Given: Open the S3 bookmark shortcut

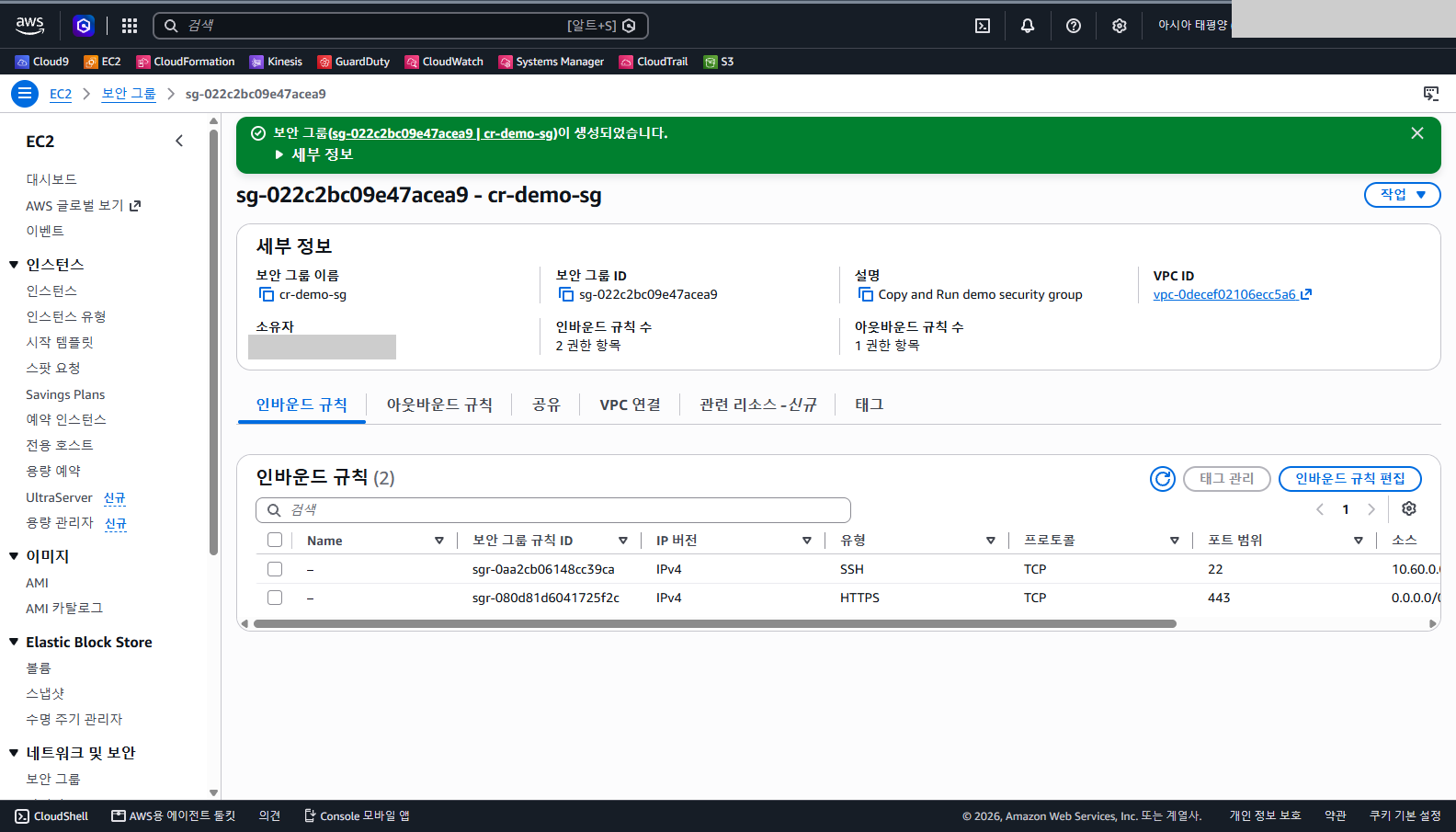Looking at the screenshot, I should point(719,62).
